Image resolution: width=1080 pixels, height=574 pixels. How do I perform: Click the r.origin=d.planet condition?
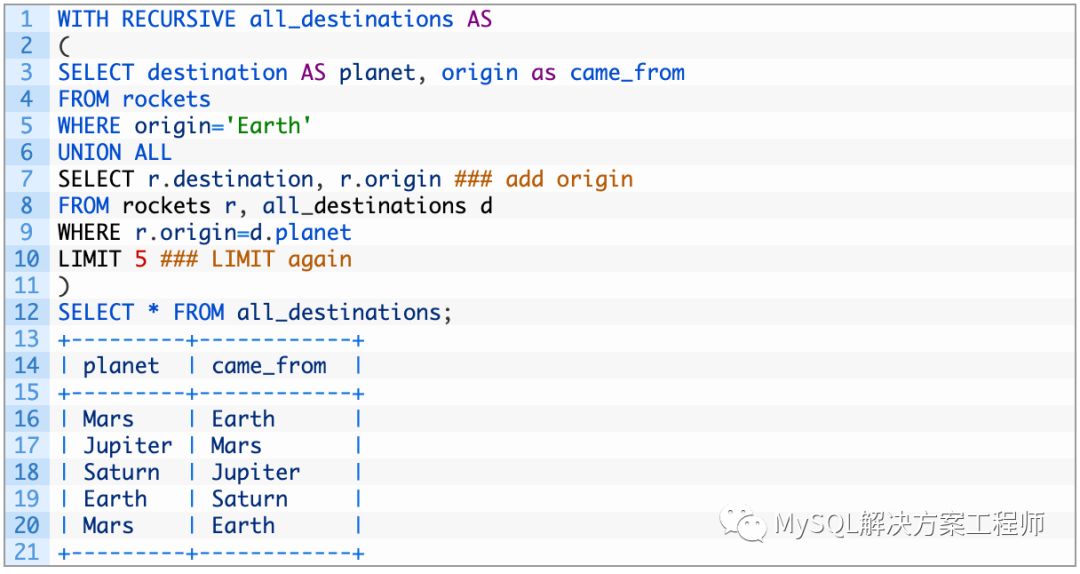coord(243,232)
